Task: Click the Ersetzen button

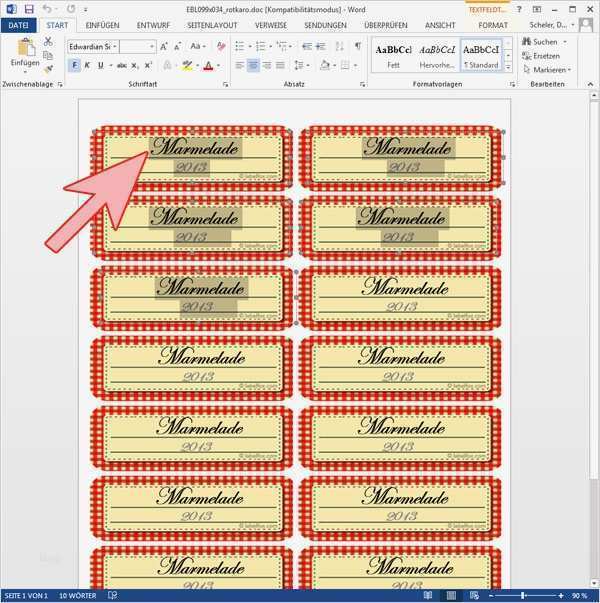Action: pyautogui.click(x=541, y=56)
